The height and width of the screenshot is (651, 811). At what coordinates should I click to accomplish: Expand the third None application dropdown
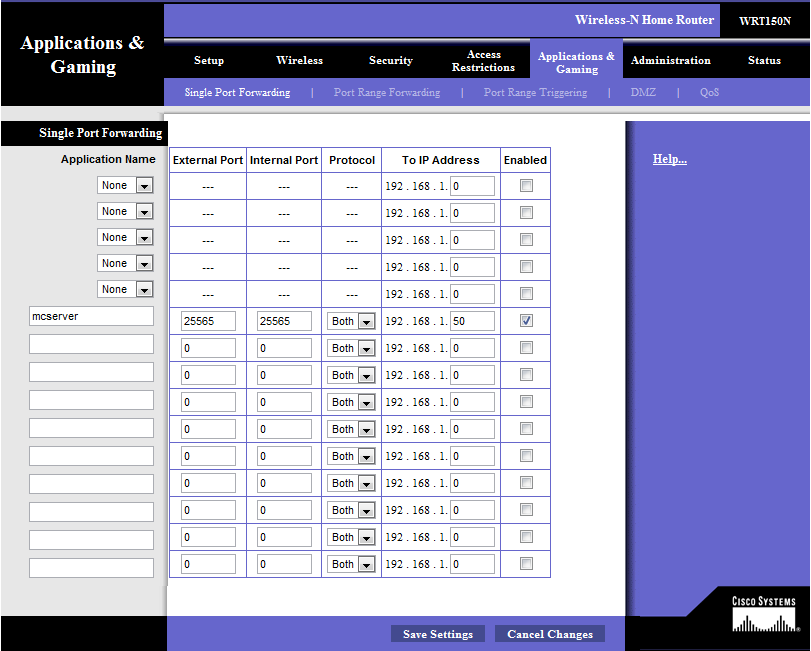(x=125, y=237)
